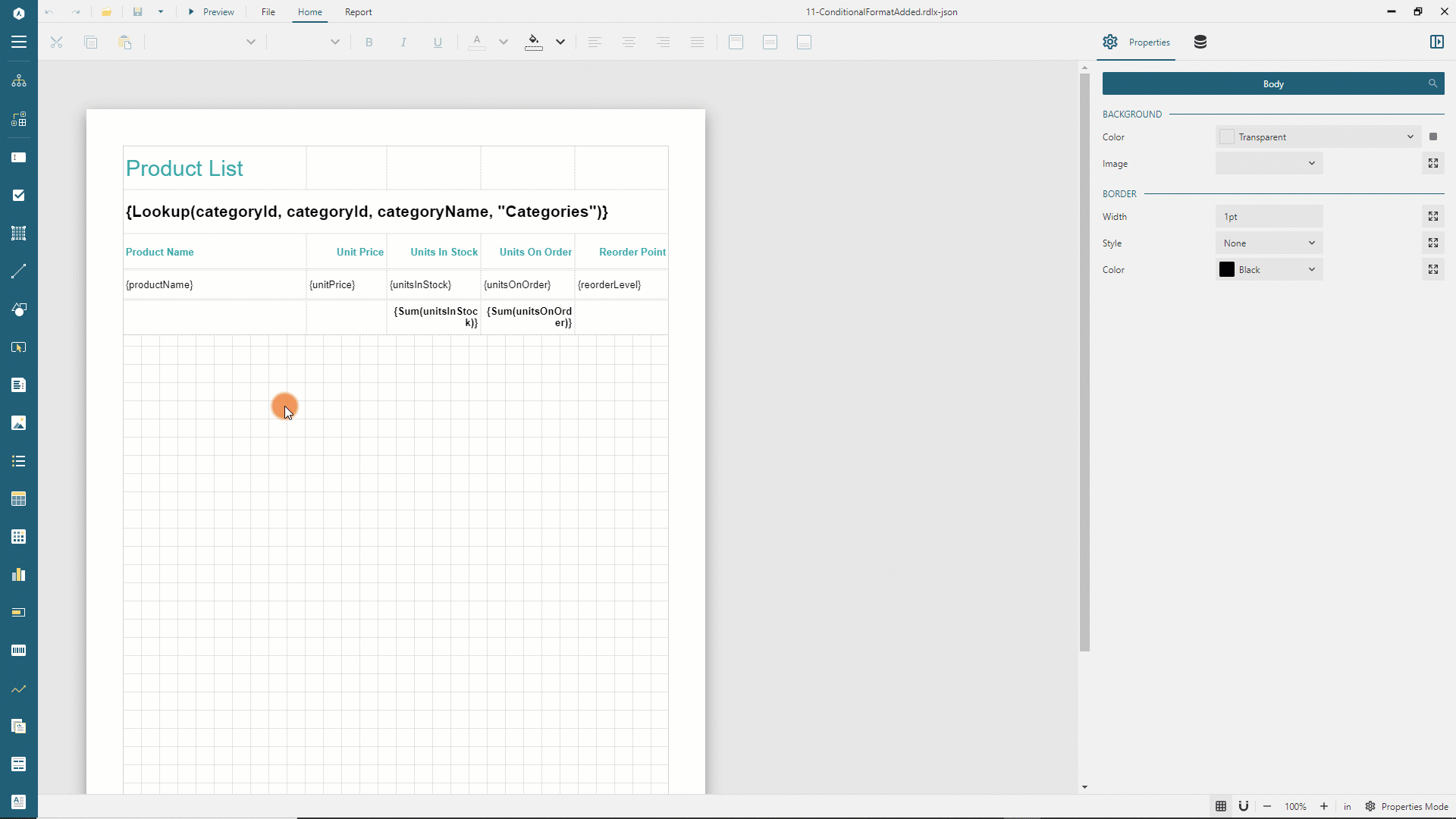Select the Line report item tool
Viewport: 1456px width, 819px height.
(x=19, y=271)
